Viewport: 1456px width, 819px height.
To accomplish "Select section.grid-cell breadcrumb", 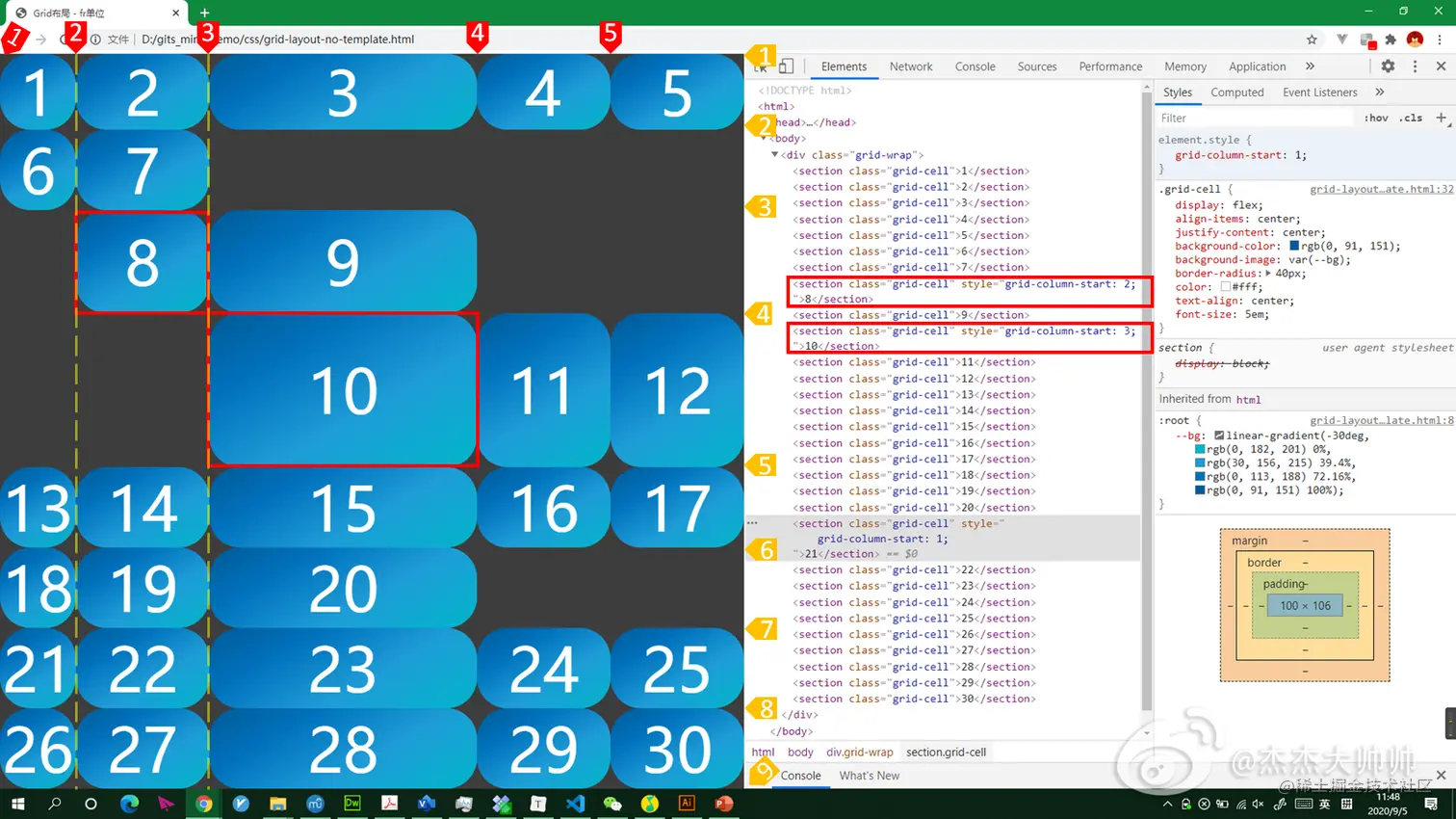I will point(946,753).
